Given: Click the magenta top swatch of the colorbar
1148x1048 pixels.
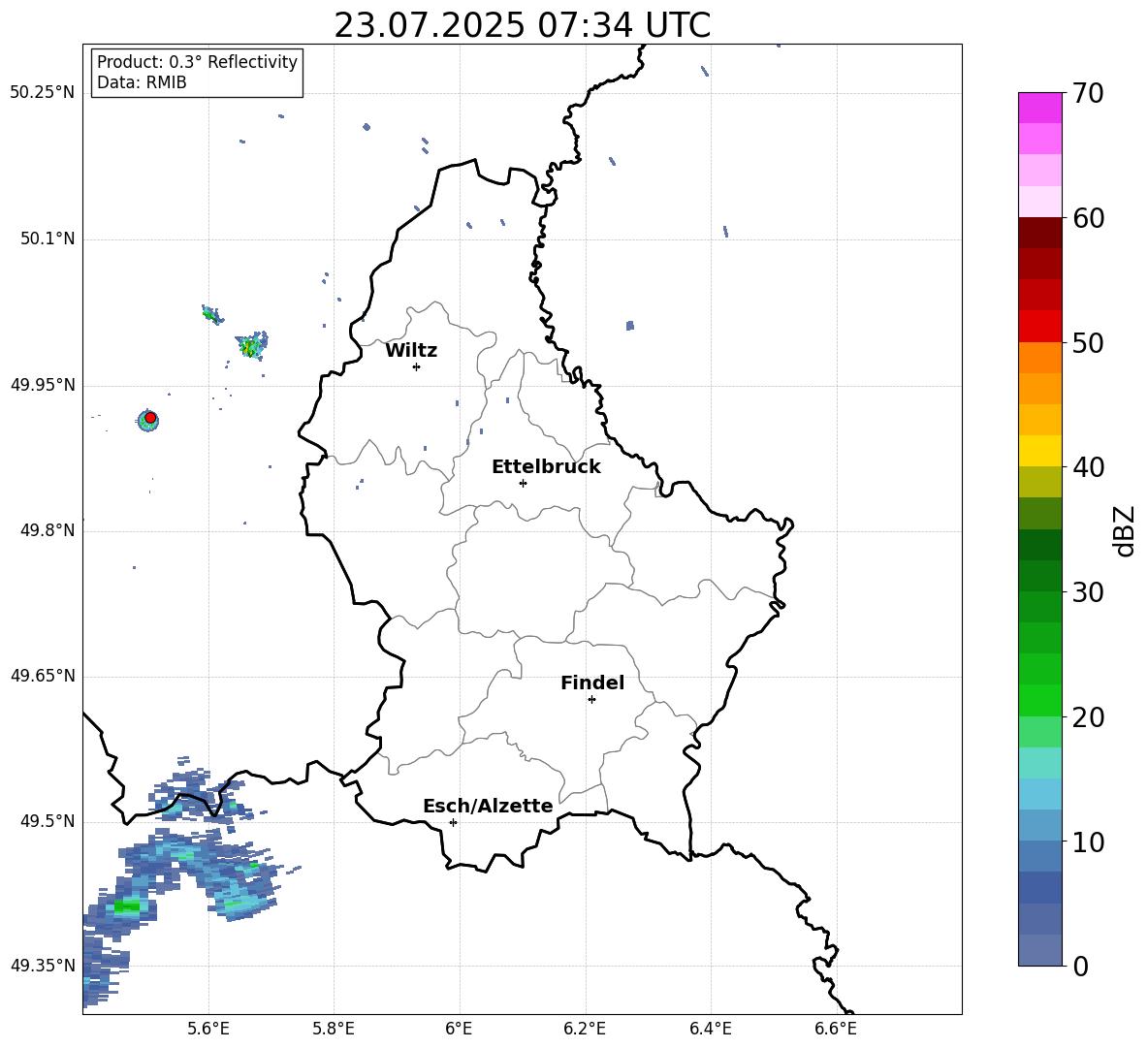Looking at the screenshot, I should [x=1039, y=108].
